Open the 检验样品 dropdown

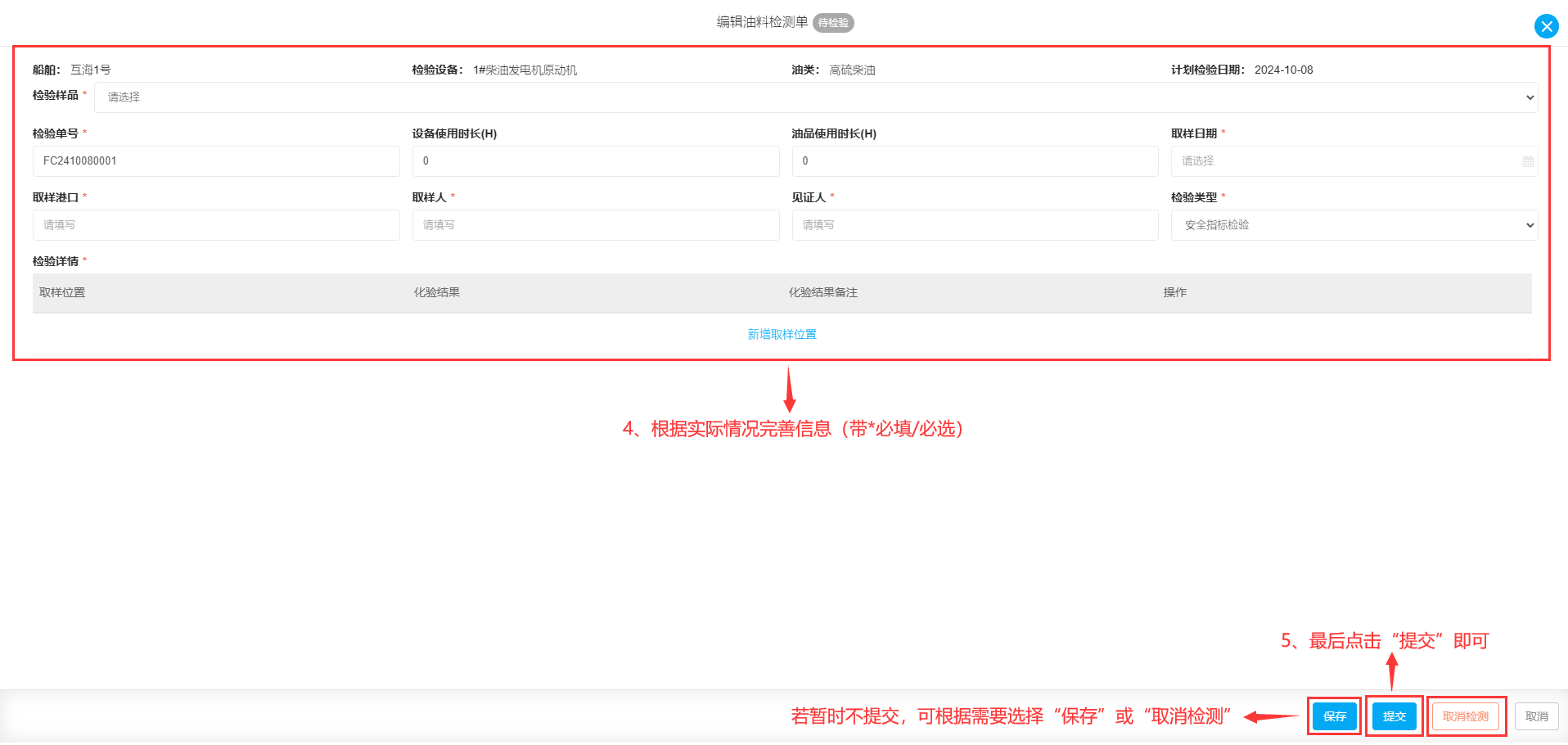[x=816, y=97]
